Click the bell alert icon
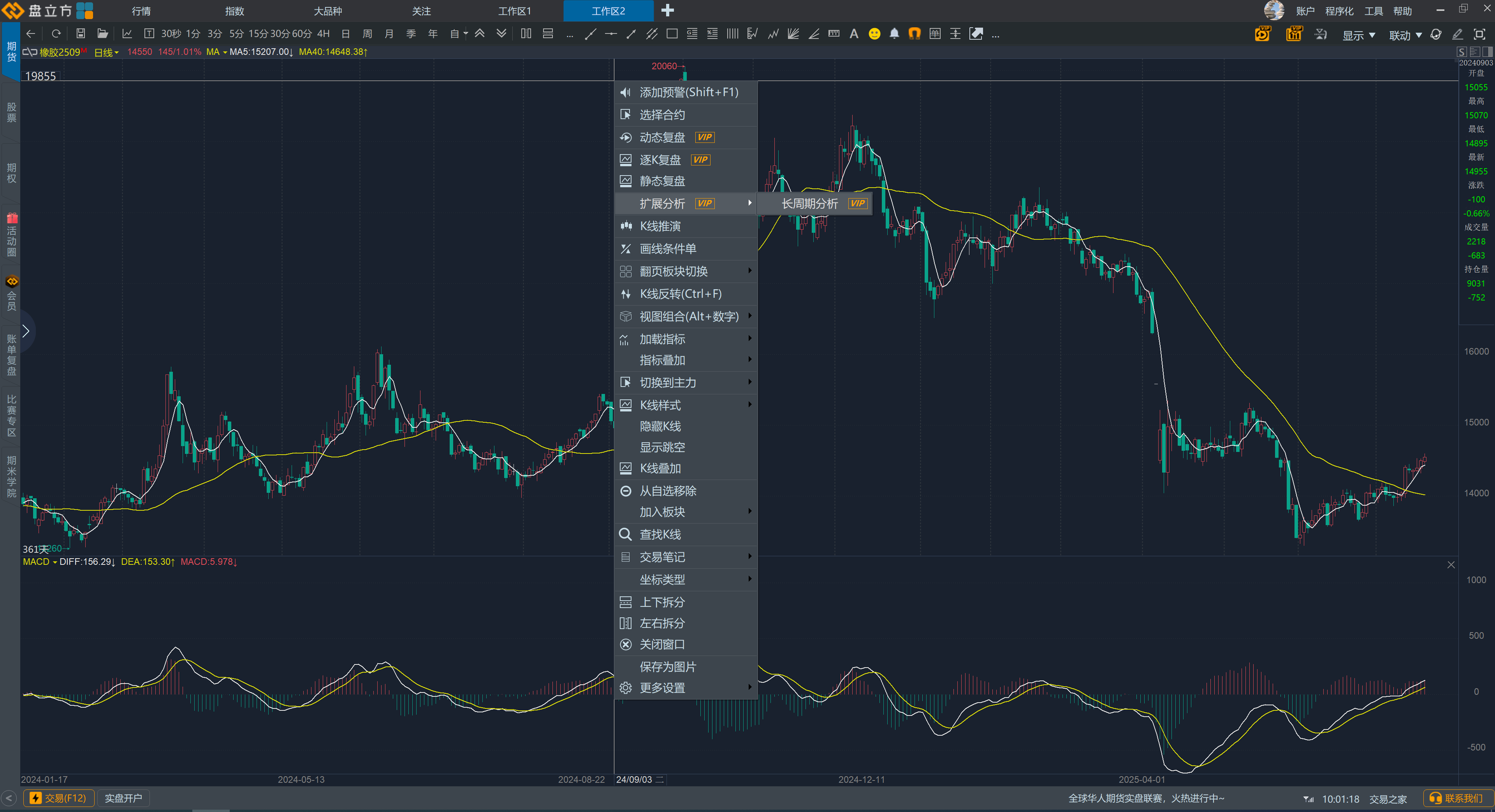The height and width of the screenshot is (812, 1495). click(x=894, y=33)
